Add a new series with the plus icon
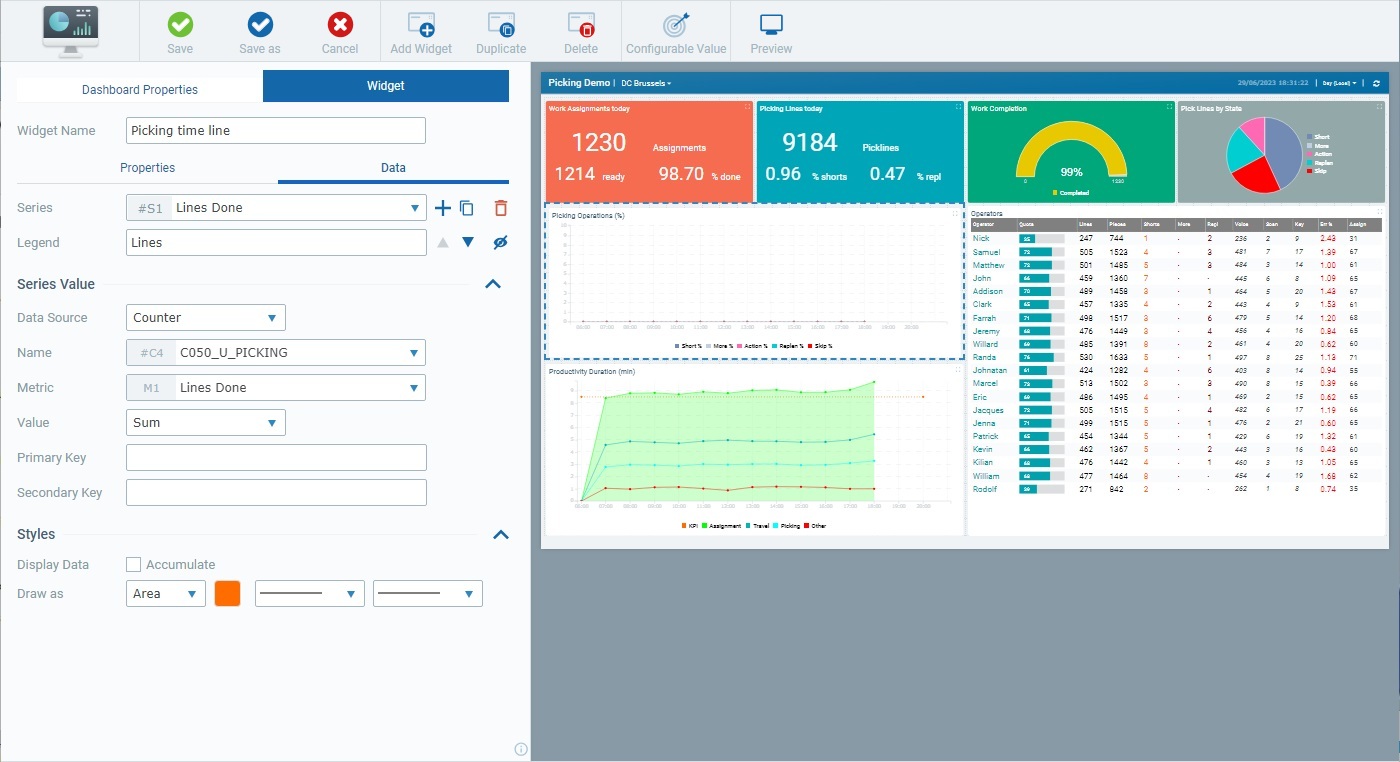 click(x=443, y=208)
